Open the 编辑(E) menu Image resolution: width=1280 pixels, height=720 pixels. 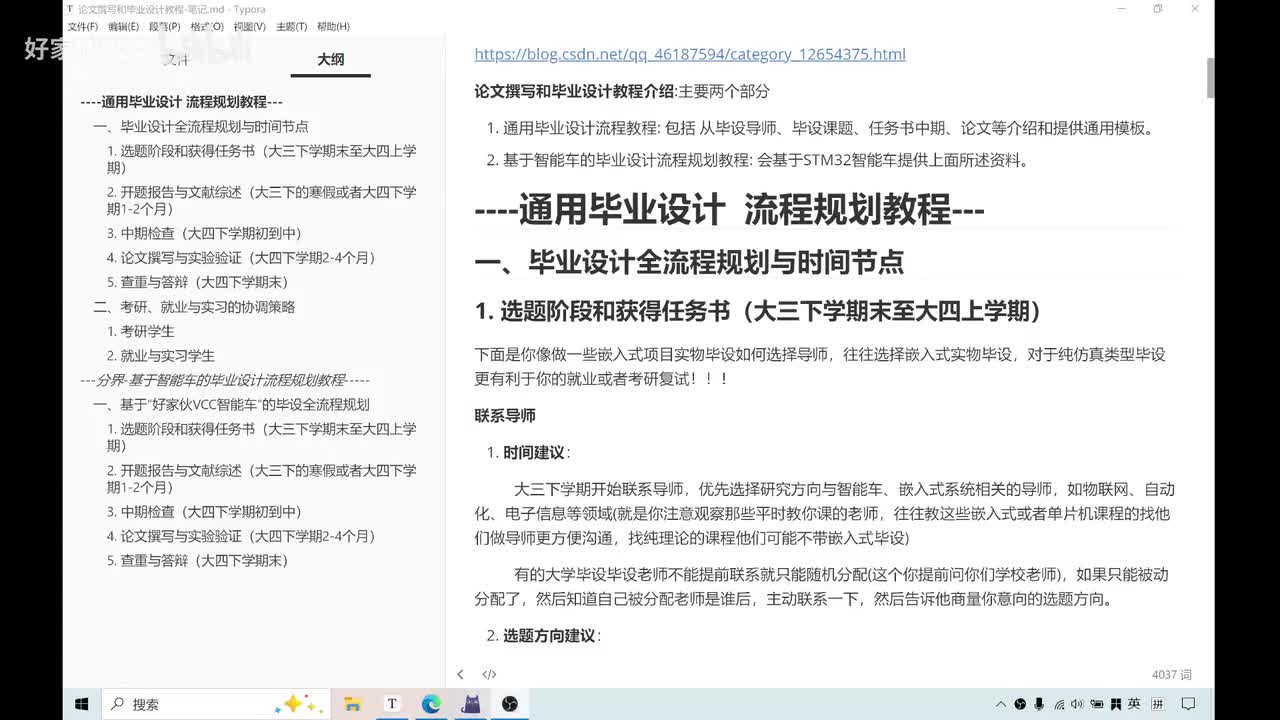coord(124,27)
